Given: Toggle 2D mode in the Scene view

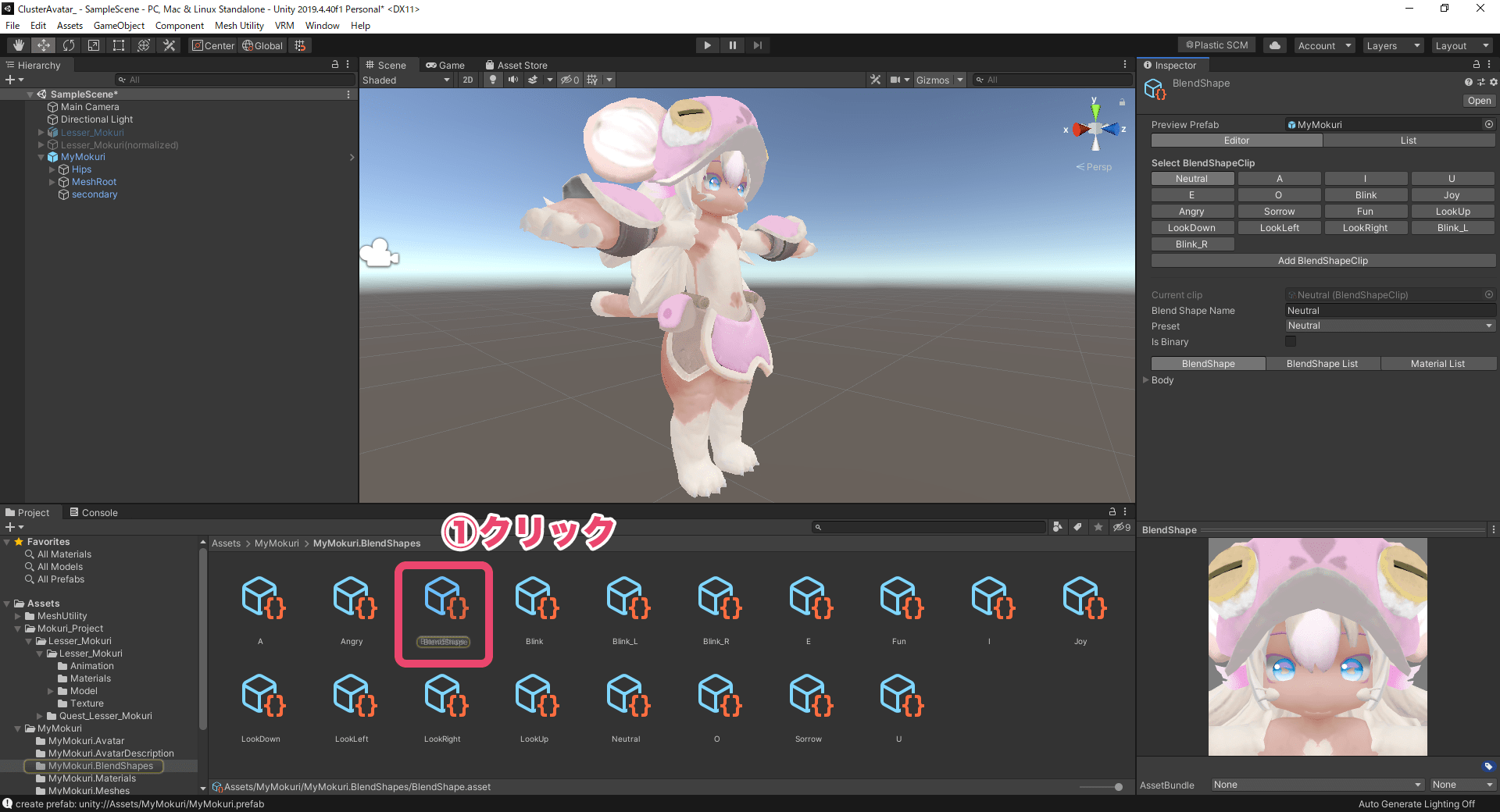Looking at the screenshot, I should (467, 80).
